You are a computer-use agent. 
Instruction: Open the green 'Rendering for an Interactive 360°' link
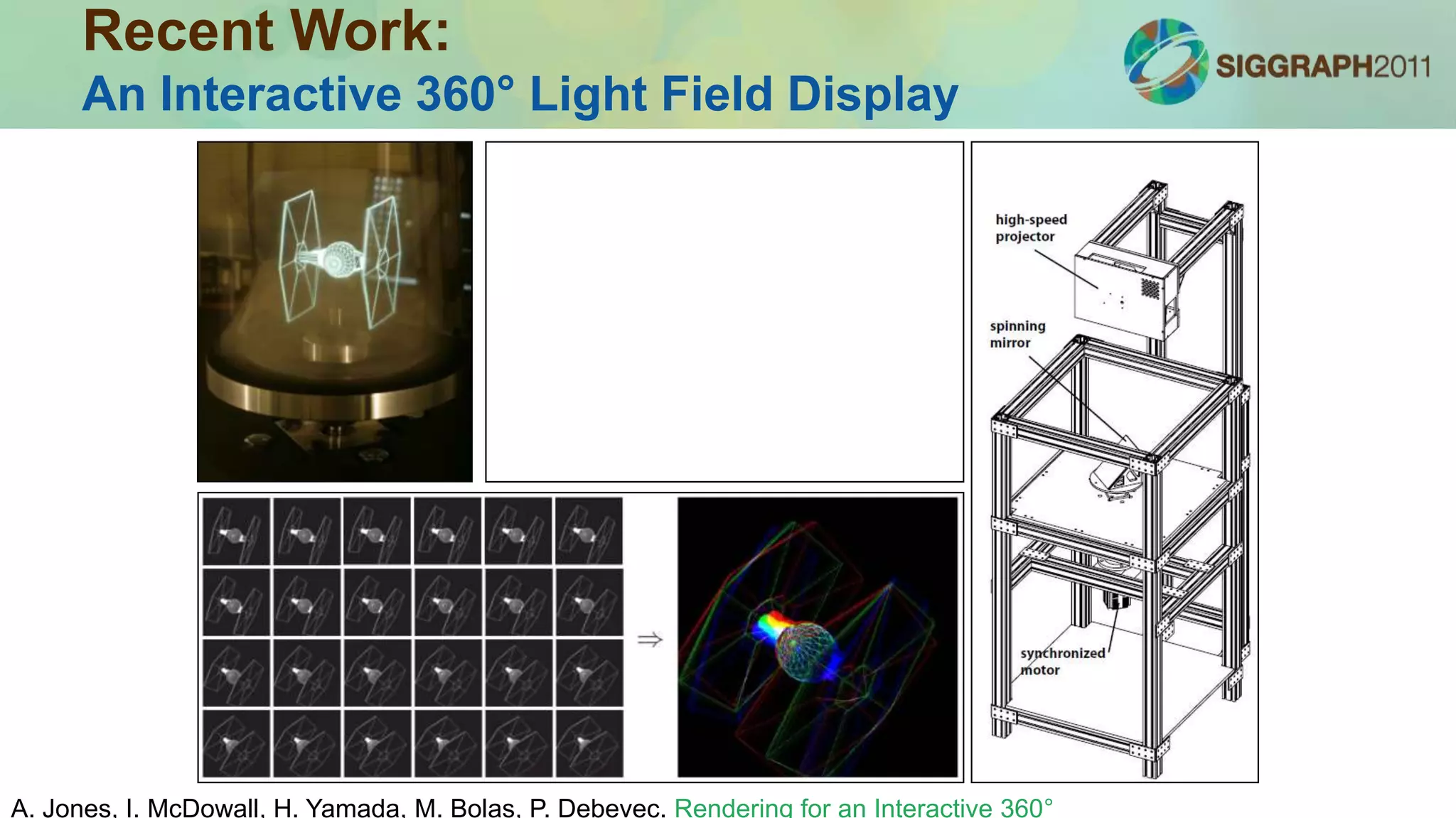tap(863, 808)
